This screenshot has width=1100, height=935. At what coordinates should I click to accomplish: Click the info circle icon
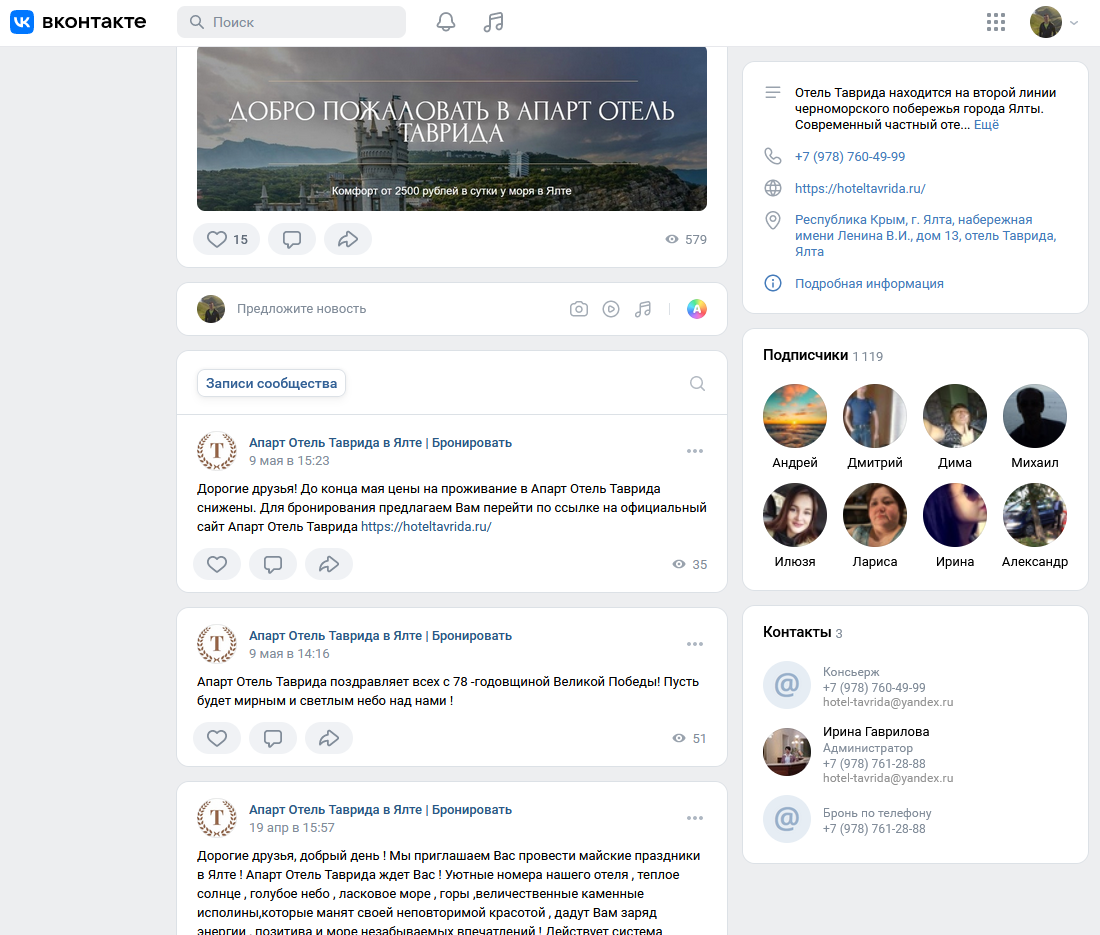point(772,283)
